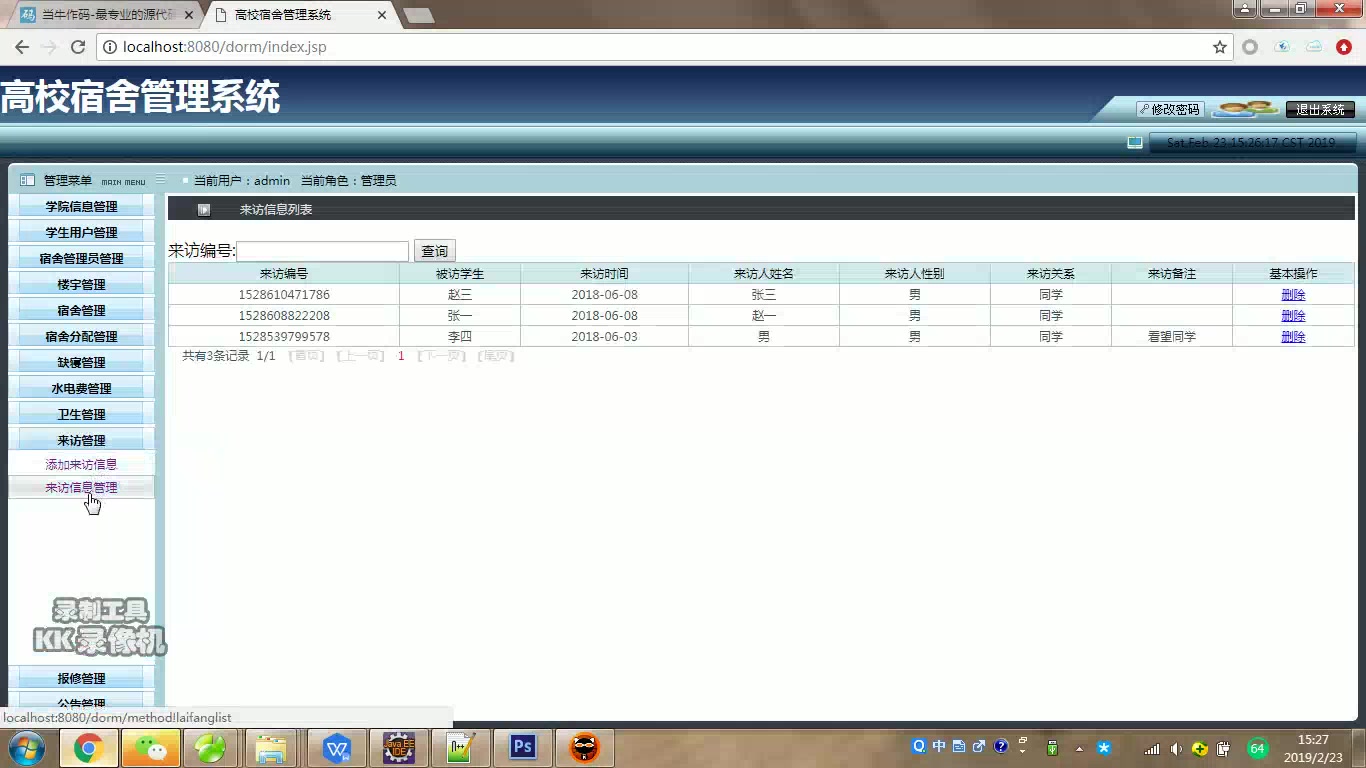The width and height of the screenshot is (1366, 768).
Task: Click the 查询 button
Action: pos(435,251)
